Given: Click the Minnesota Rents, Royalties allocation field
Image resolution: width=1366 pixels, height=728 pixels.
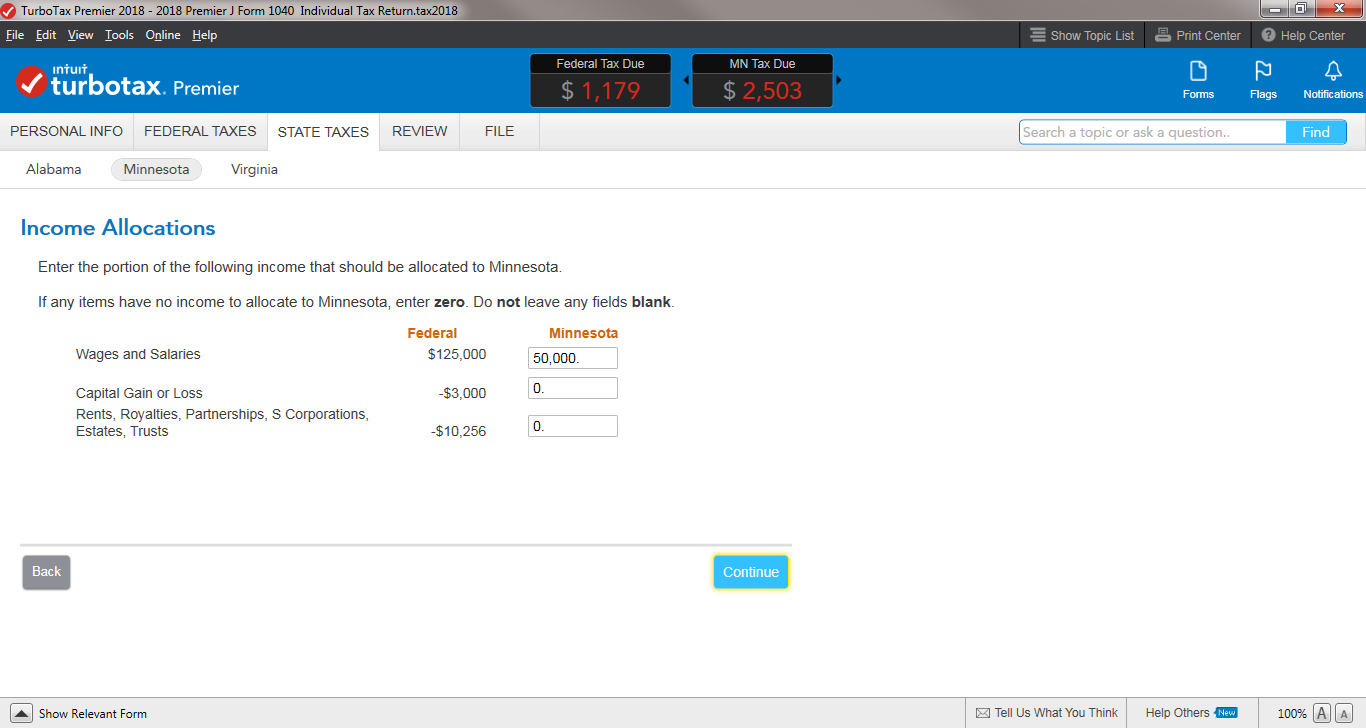Looking at the screenshot, I should tap(573, 426).
